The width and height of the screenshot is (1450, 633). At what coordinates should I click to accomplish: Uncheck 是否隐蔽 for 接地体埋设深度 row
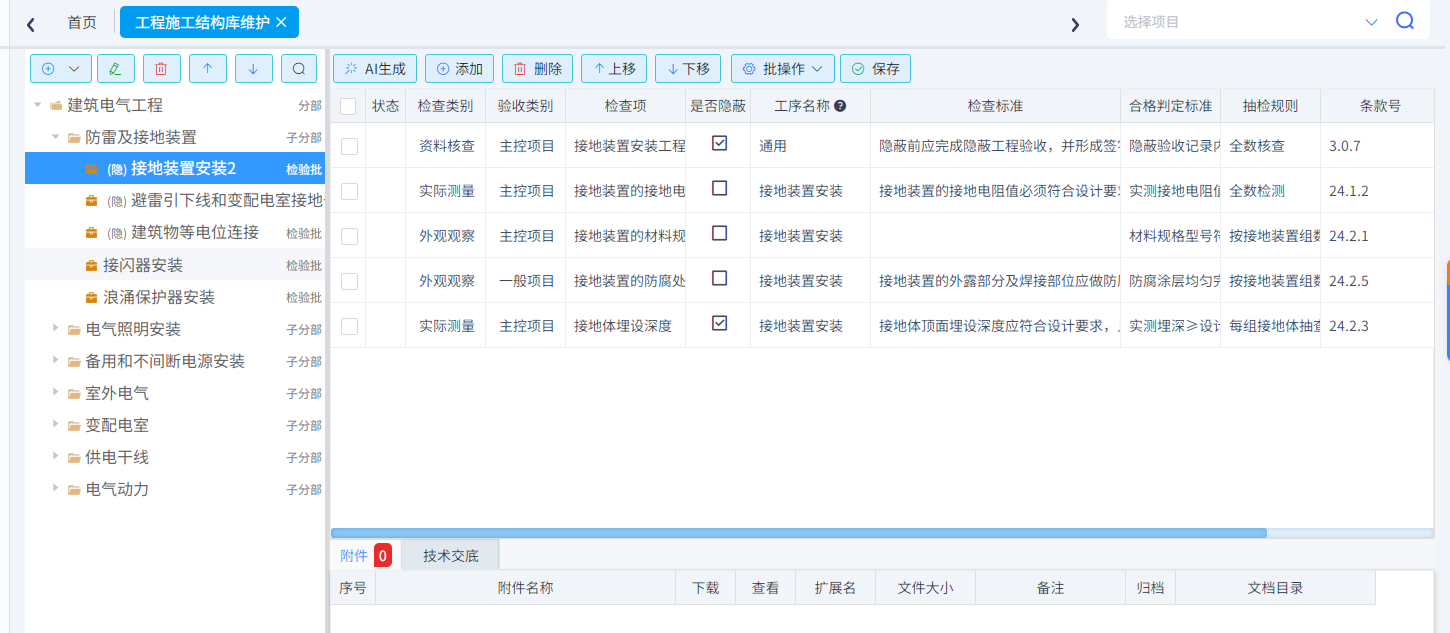[x=719, y=323]
